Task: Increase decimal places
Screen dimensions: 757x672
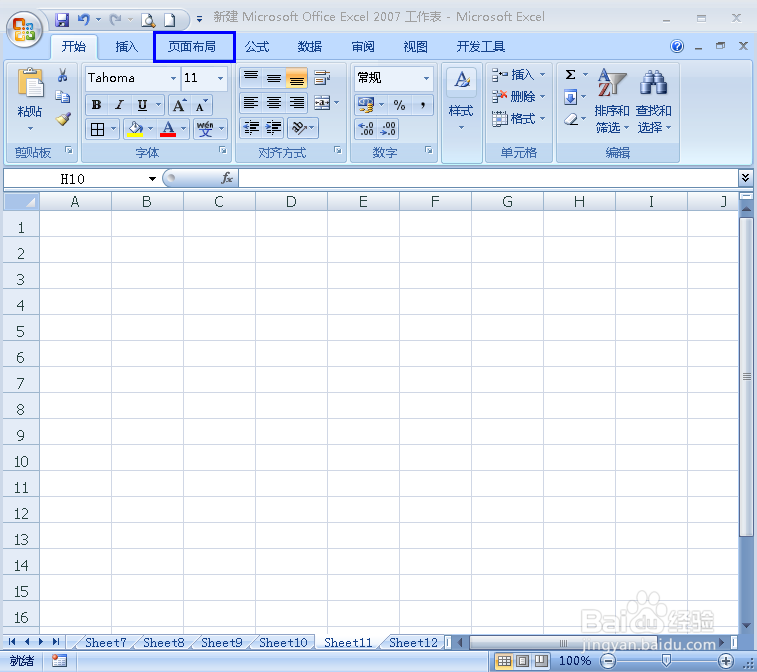Action: pos(366,129)
